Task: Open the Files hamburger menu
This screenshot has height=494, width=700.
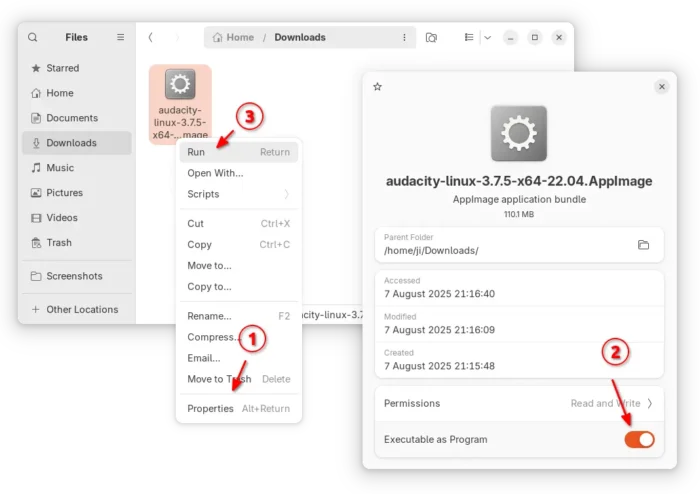Action: coord(120,37)
